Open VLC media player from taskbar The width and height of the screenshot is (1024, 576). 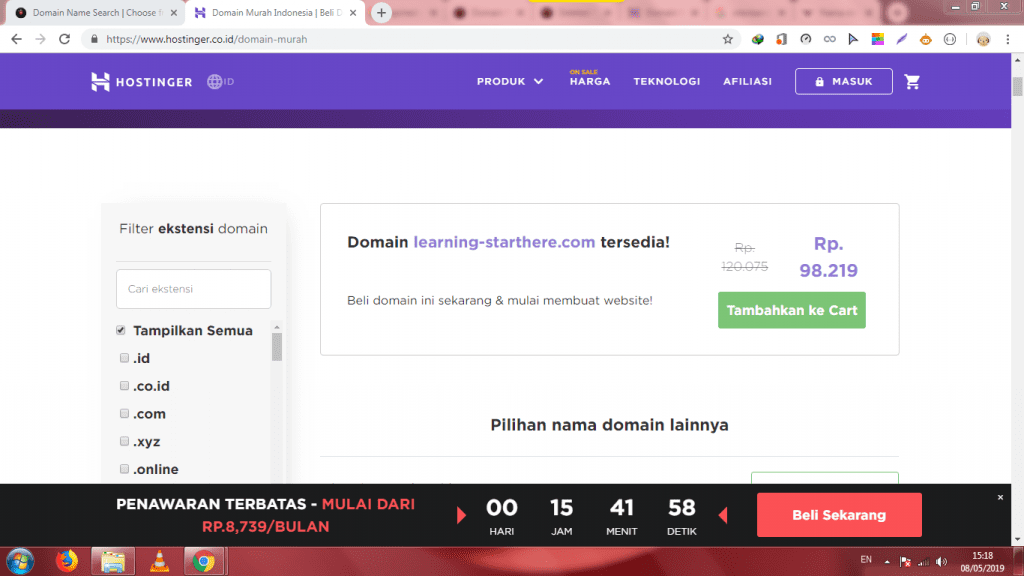click(159, 562)
